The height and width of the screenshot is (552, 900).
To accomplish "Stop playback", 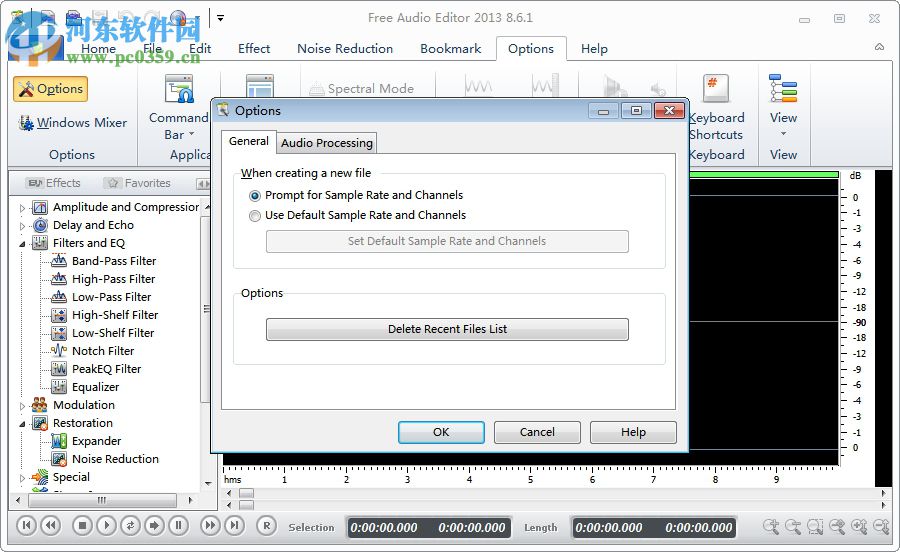I will (82, 525).
